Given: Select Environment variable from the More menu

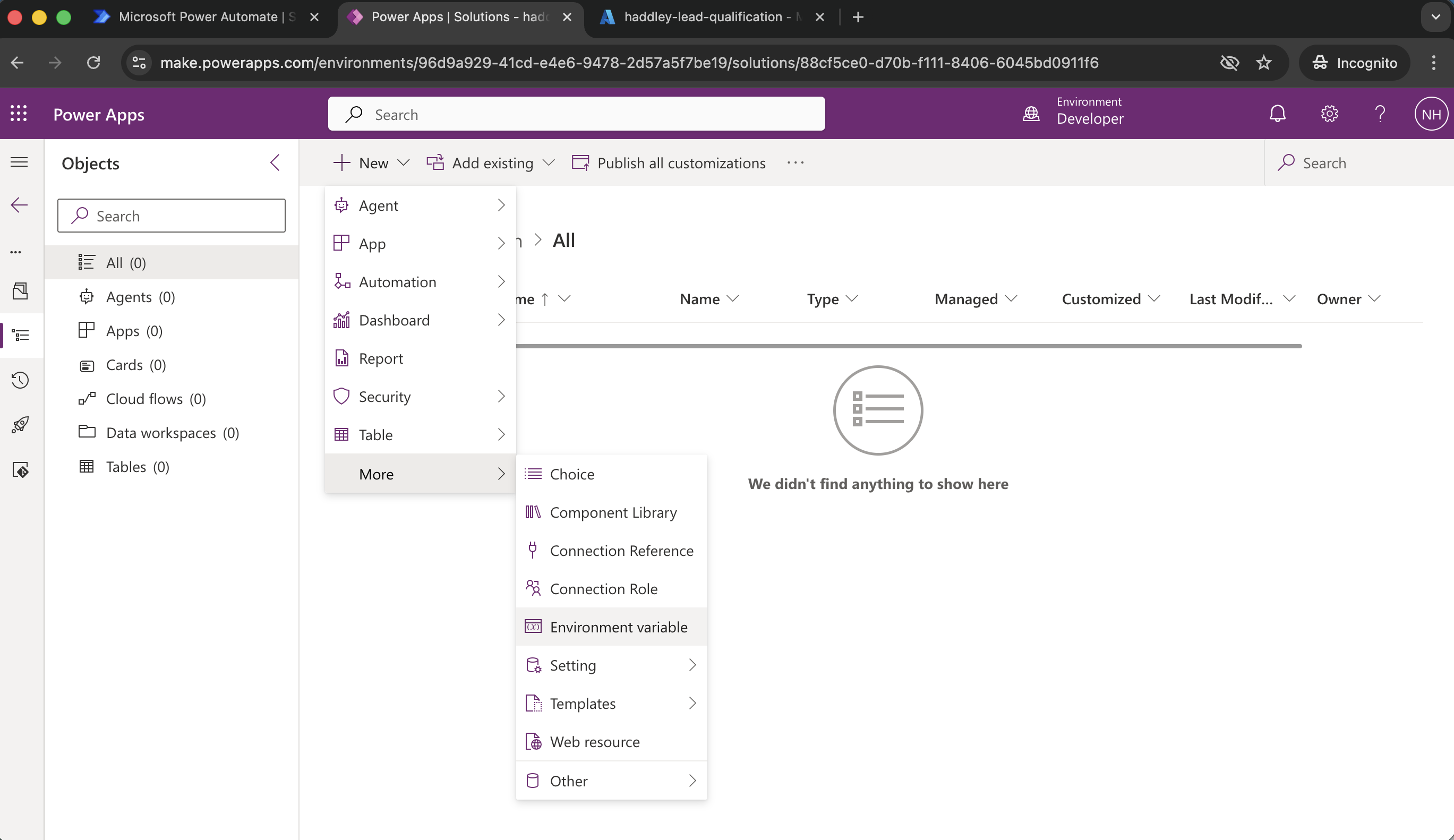Looking at the screenshot, I should (618, 627).
